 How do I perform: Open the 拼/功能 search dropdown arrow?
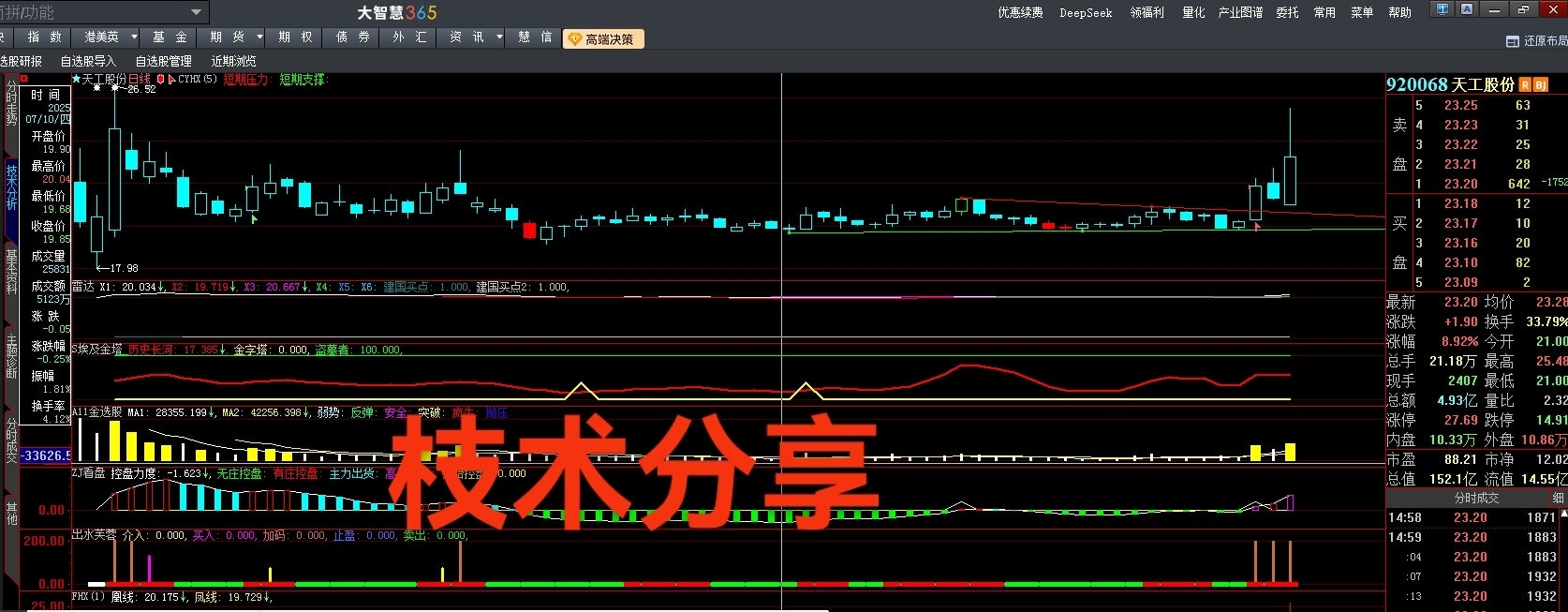pyautogui.click(x=196, y=12)
